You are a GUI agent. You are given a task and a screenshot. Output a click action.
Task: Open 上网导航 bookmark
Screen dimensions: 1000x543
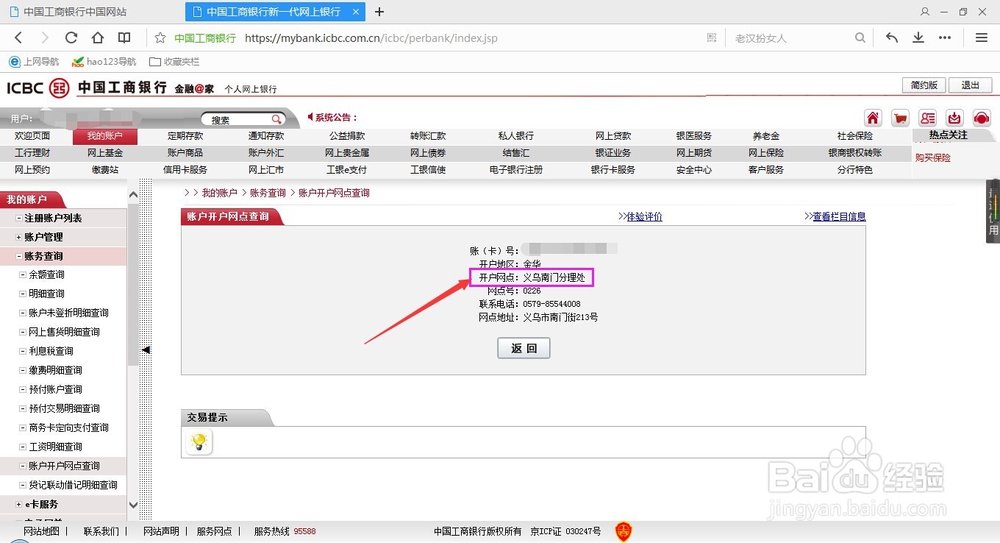[x=34, y=62]
